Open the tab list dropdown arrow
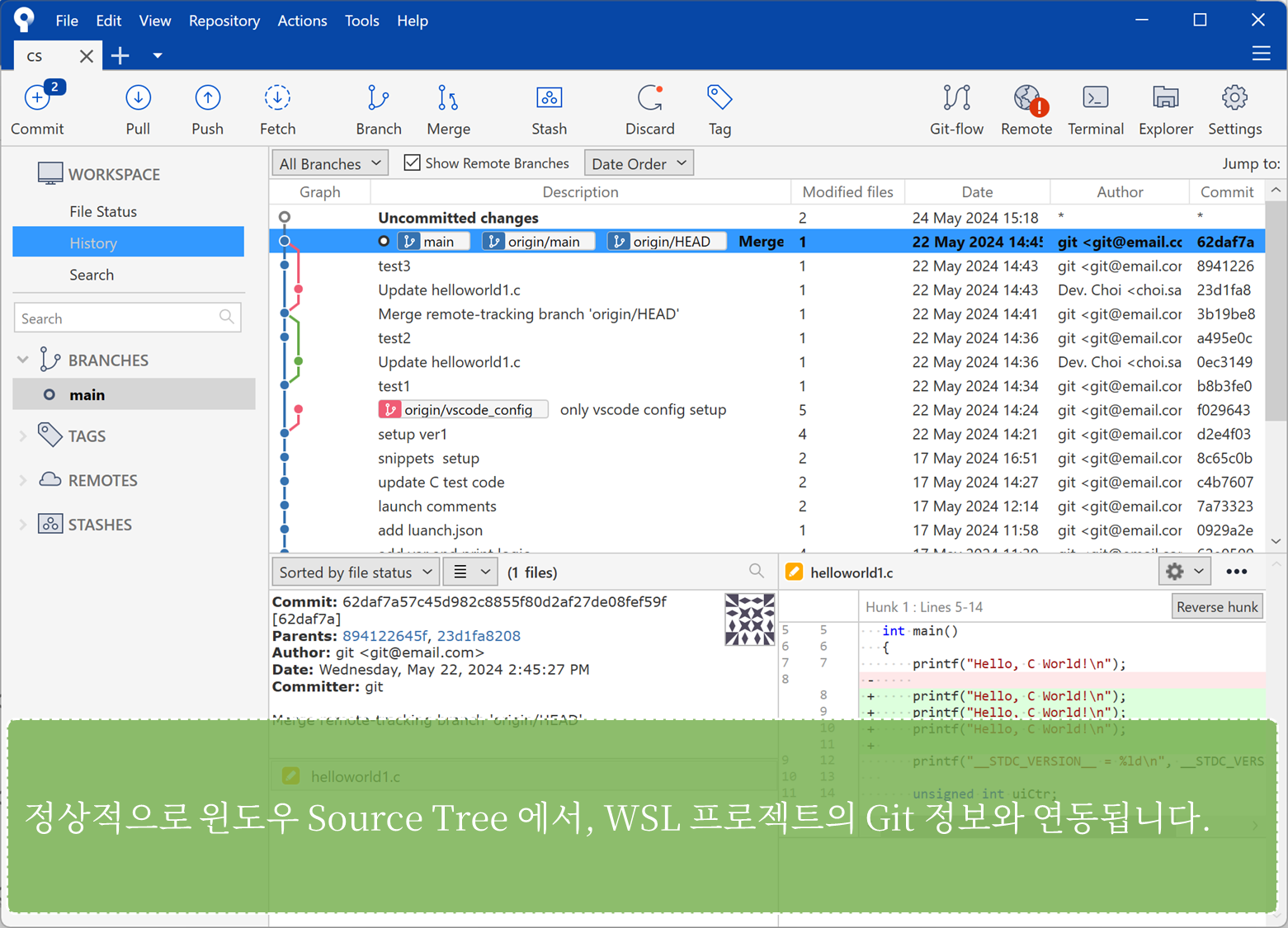The image size is (1288, 928). click(157, 56)
